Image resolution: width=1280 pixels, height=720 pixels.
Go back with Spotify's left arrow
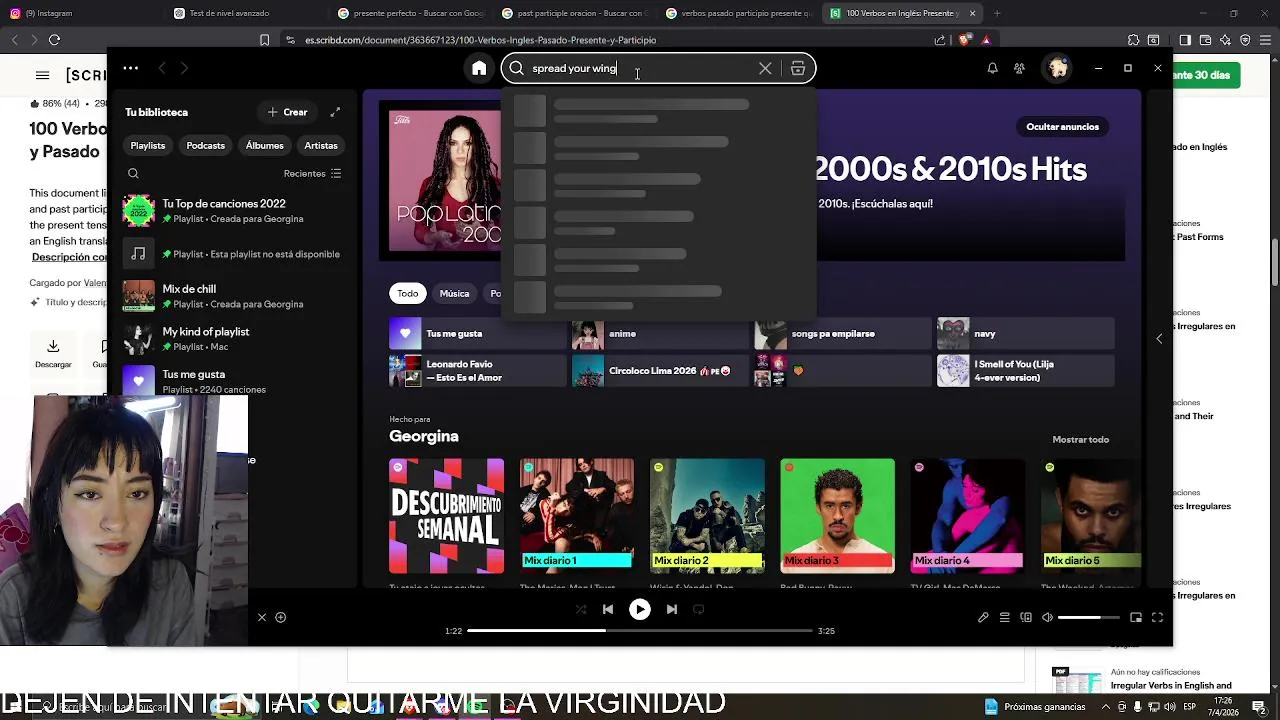pyautogui.click(x=162, y=68)
